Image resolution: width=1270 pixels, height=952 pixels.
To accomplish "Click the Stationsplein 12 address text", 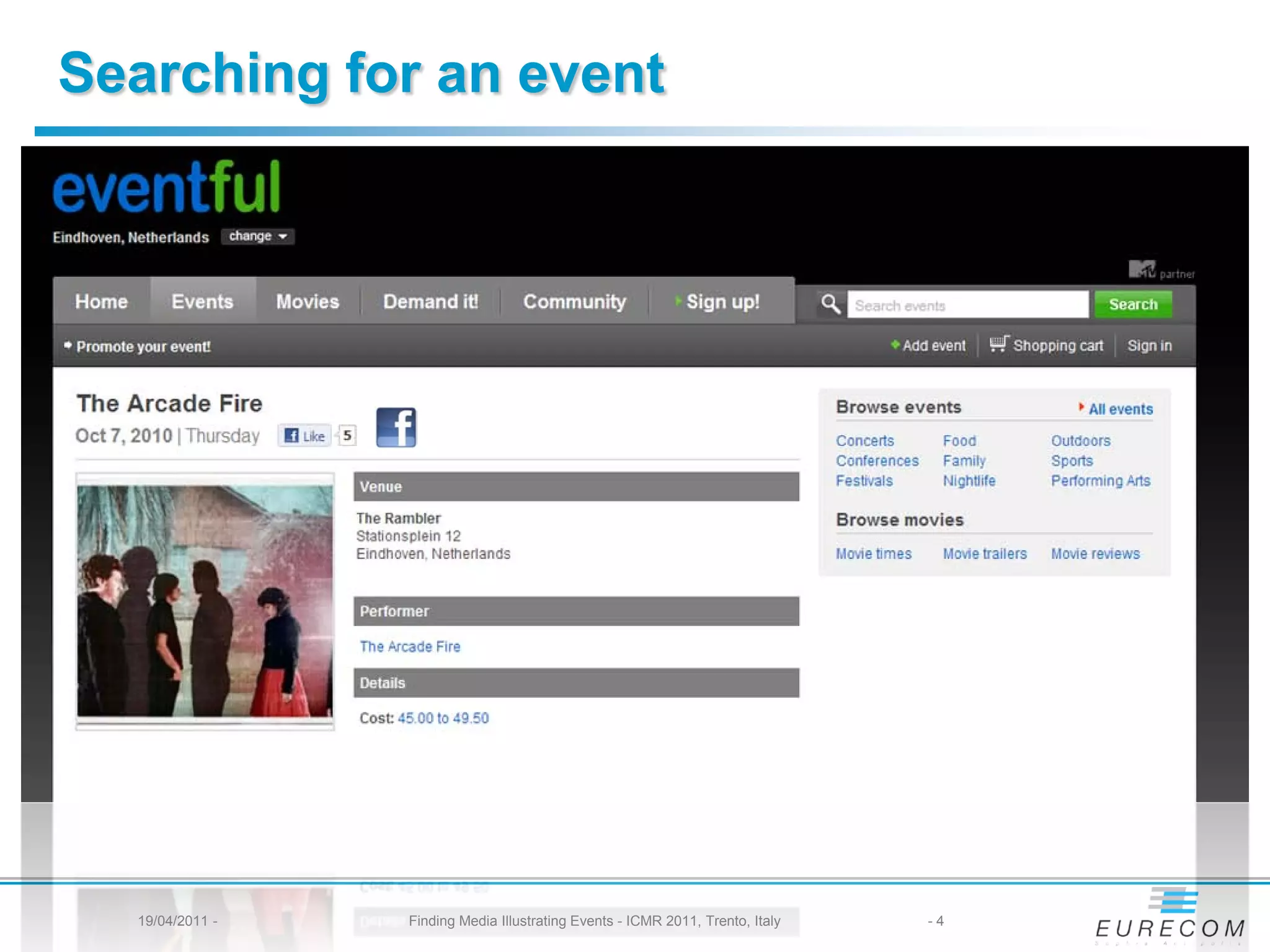I will 409,536.
